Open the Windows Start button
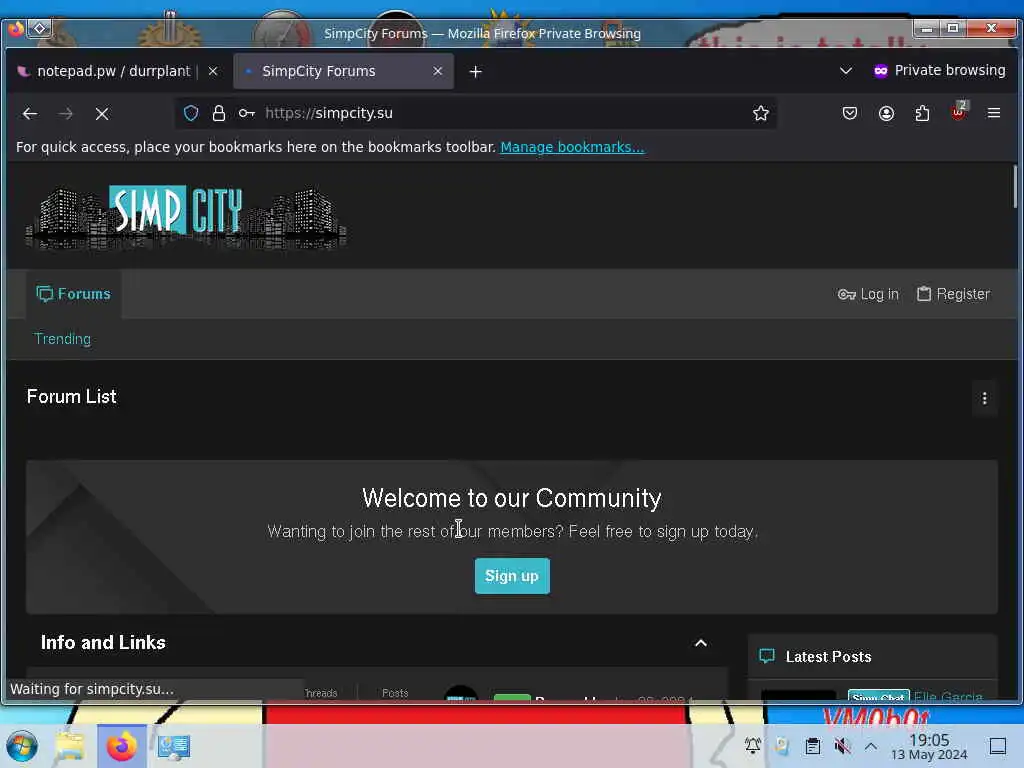 click(22, 746)
